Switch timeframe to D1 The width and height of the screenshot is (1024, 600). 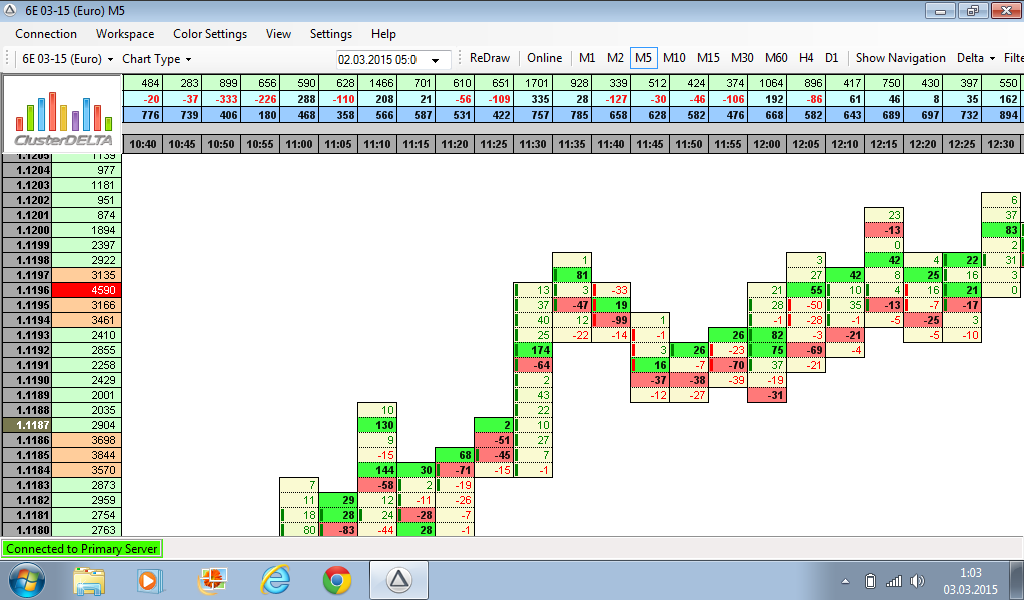pyautogui.click(x=831, y=58)
